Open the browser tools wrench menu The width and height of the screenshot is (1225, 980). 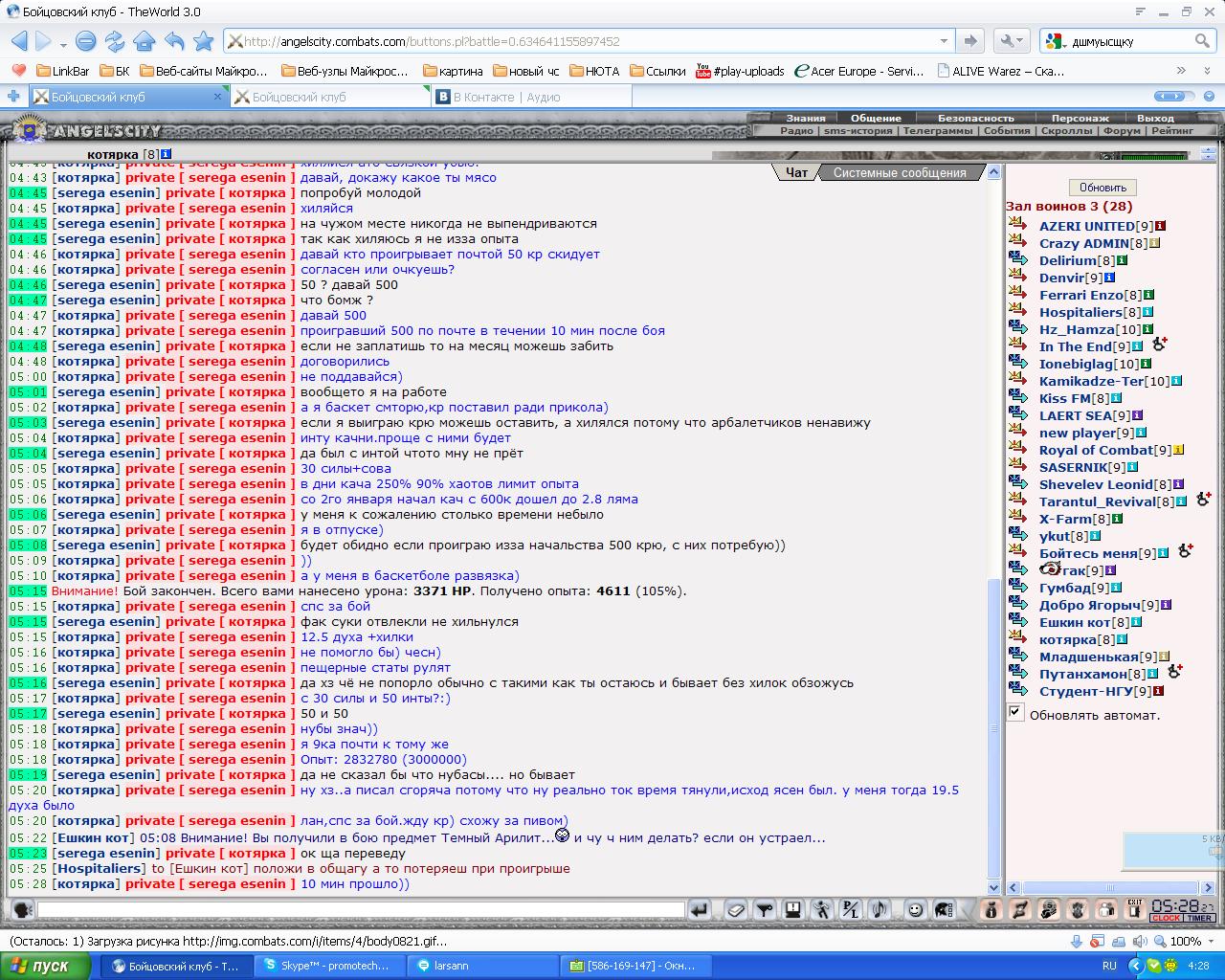coord(1010,41)
